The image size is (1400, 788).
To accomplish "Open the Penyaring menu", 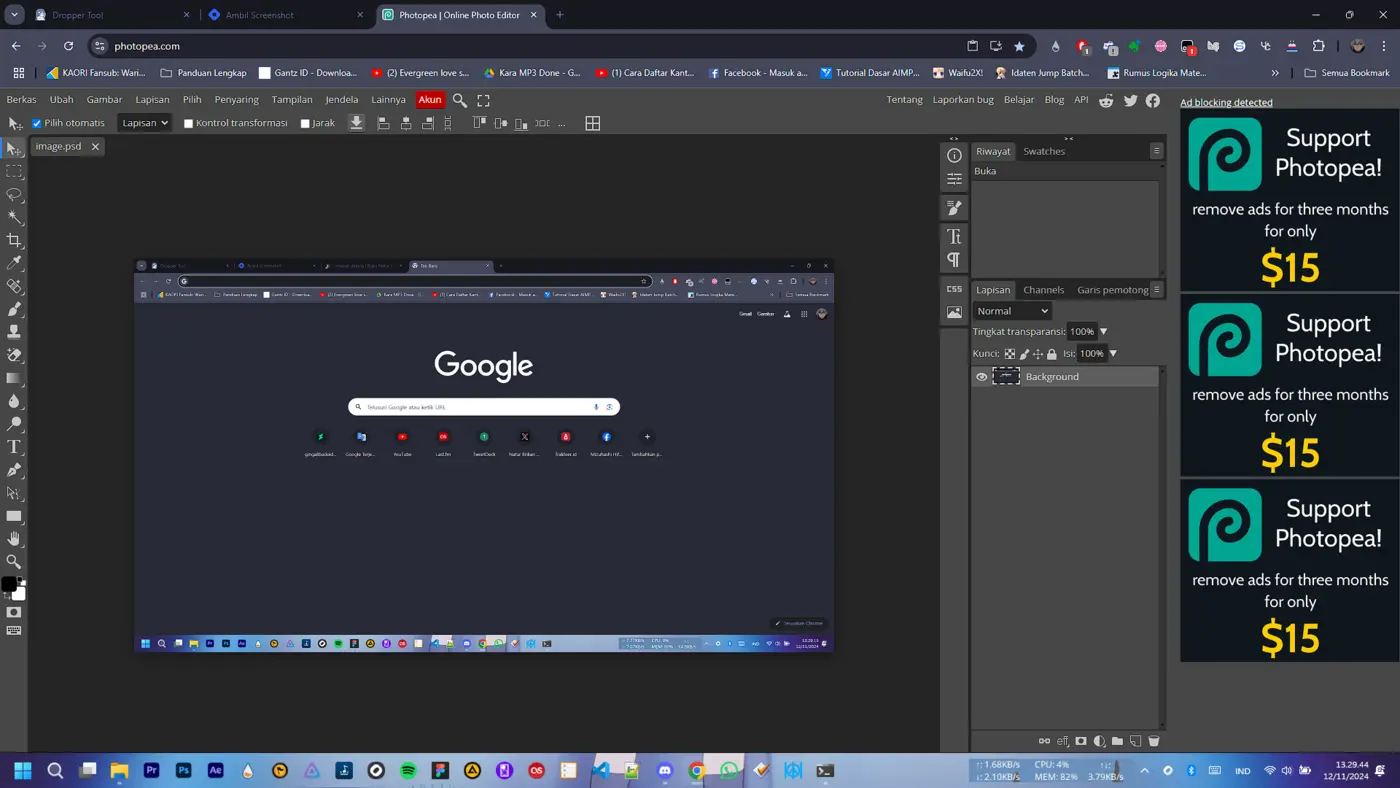I will (236, 100).
